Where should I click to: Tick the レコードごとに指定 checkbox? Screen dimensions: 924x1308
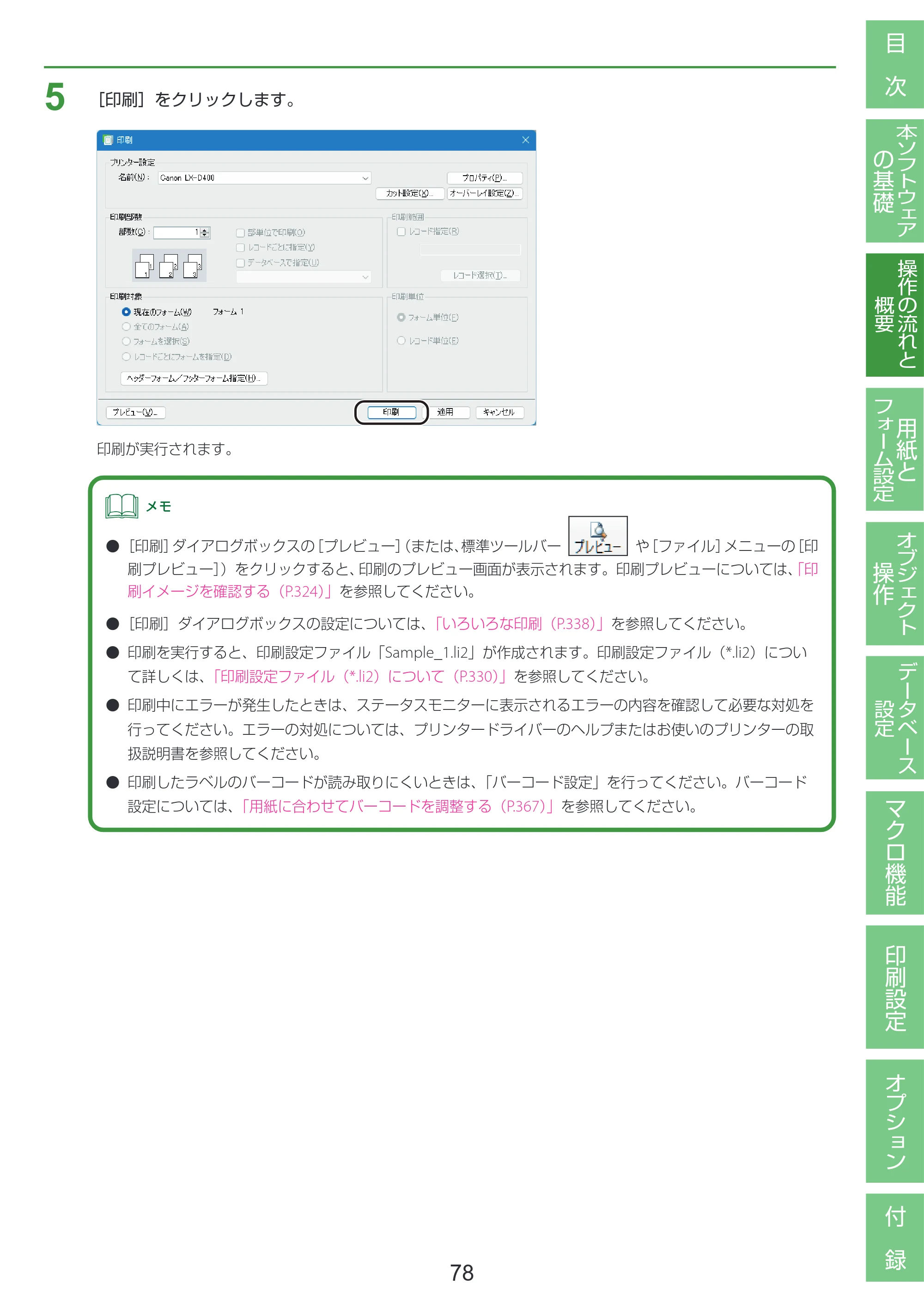pos(240,247)
